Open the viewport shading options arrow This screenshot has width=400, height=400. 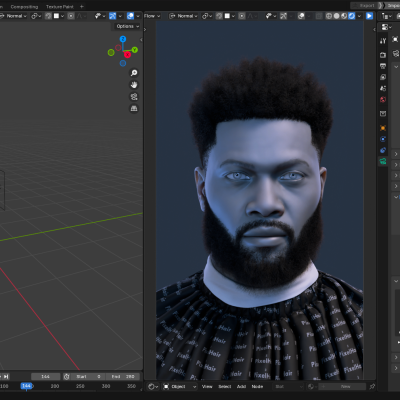[359, 16]
